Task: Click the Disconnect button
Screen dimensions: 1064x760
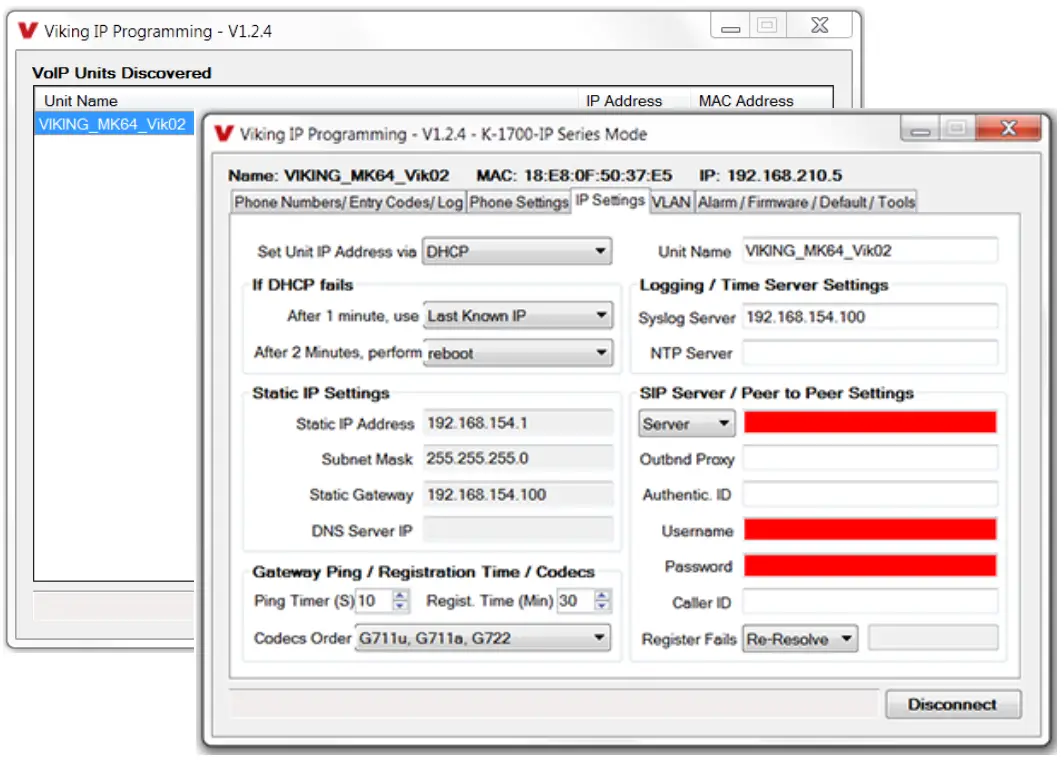Action: [x=953, y=704]
